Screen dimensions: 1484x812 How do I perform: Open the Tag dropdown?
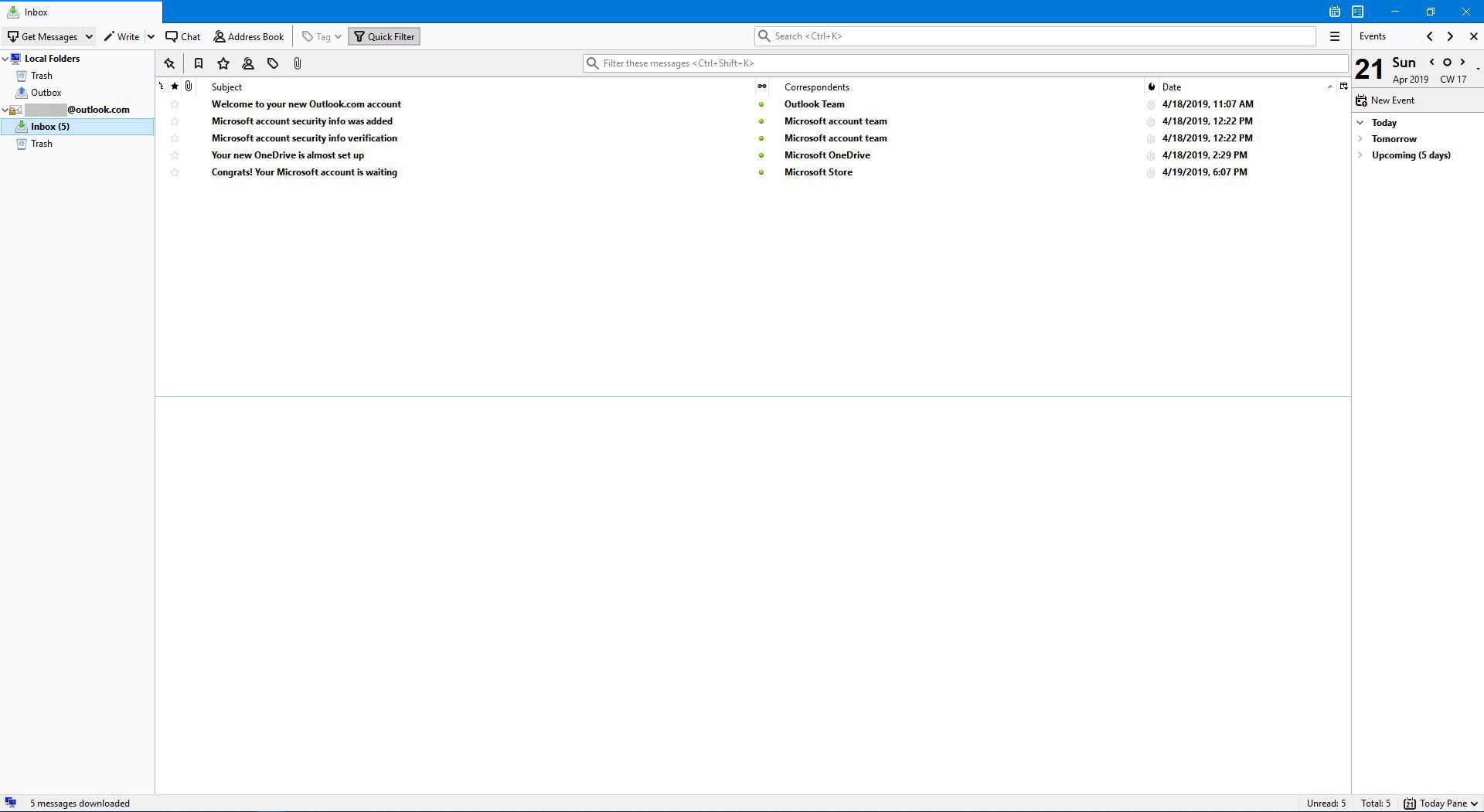point(322,36)
